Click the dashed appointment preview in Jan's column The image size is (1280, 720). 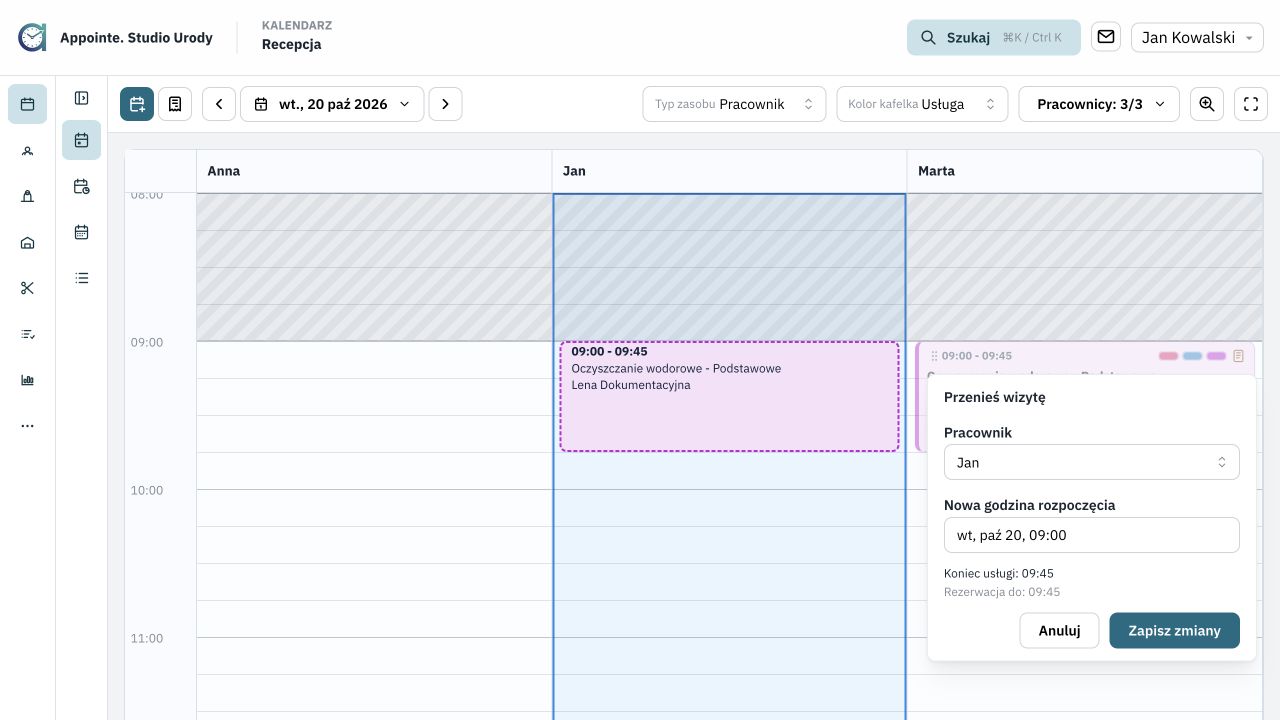click(729, 397)
